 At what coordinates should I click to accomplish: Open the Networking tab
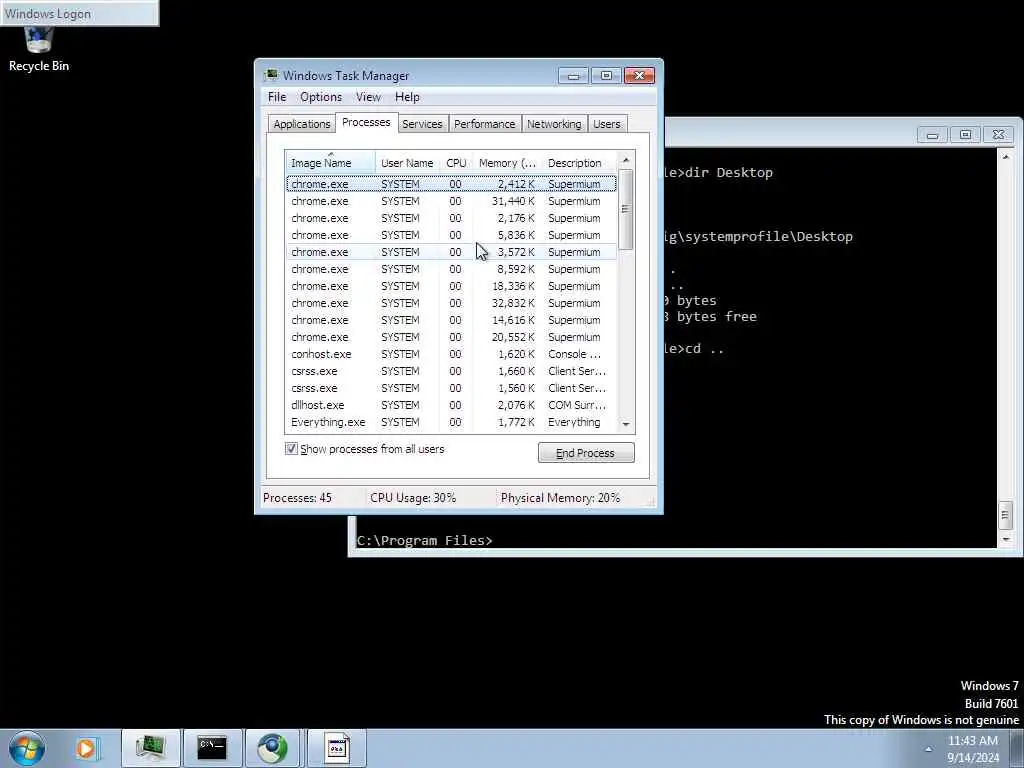tap(554, 124)
